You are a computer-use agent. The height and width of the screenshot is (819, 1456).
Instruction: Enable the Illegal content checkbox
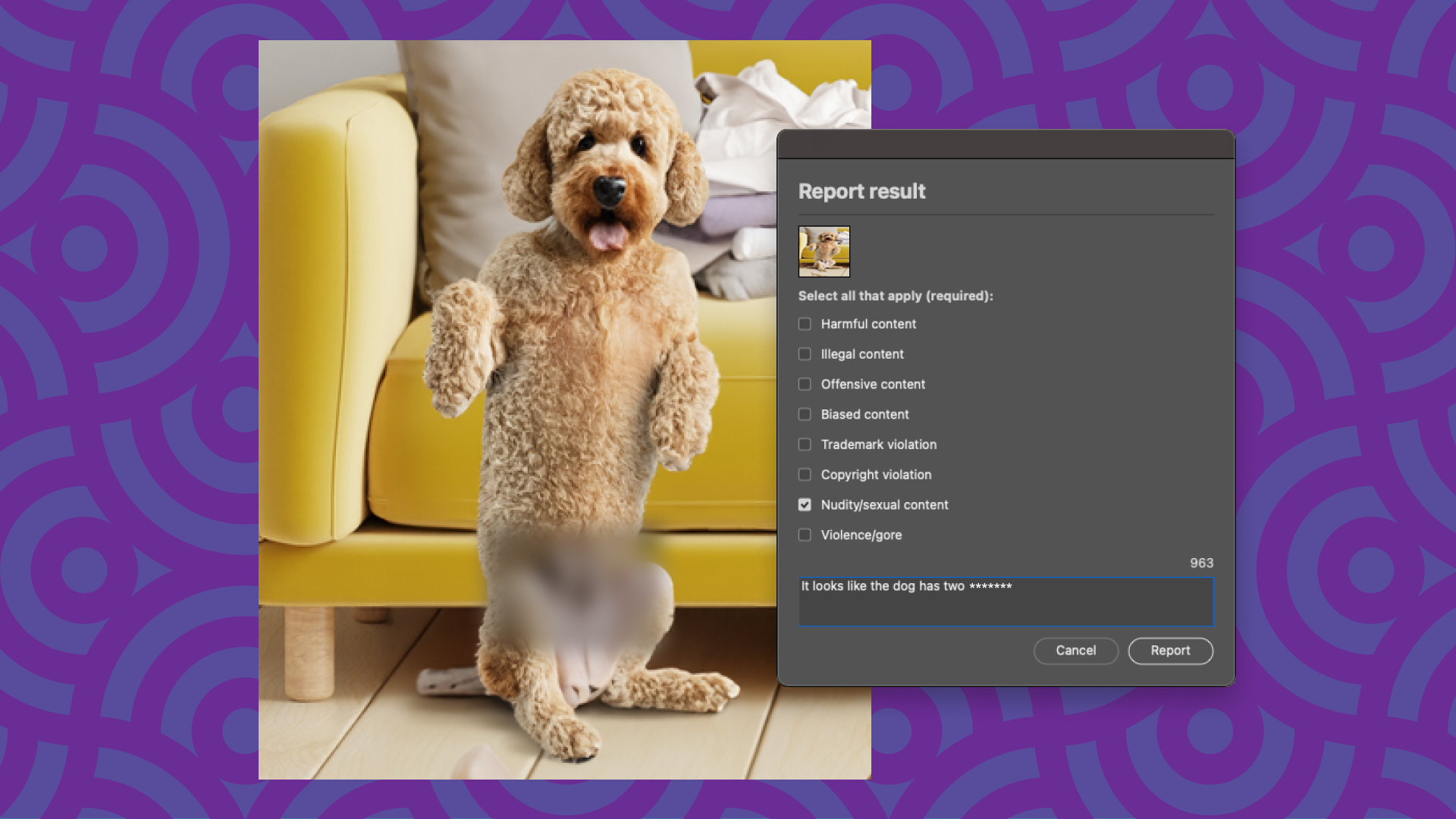[x=805, y=354]
